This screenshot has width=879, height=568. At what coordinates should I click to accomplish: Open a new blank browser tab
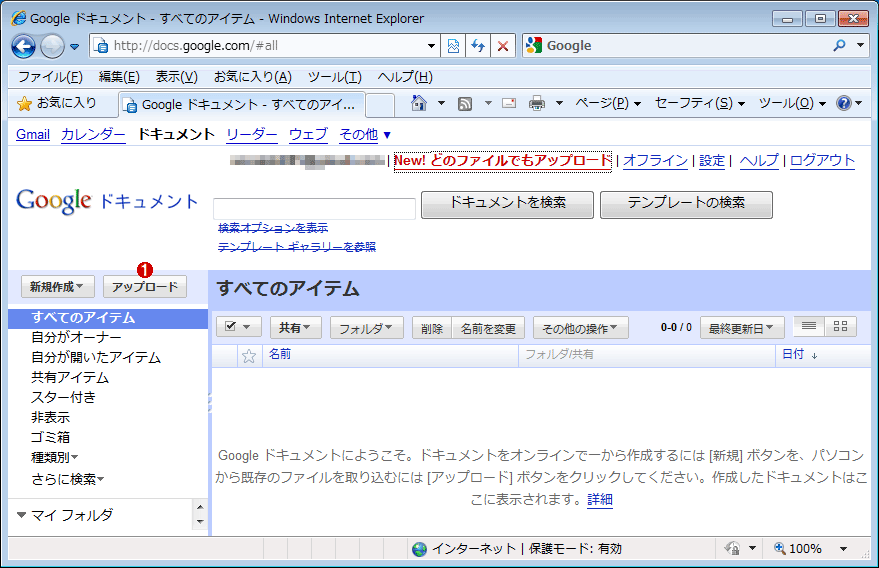(x=380, y=105)
